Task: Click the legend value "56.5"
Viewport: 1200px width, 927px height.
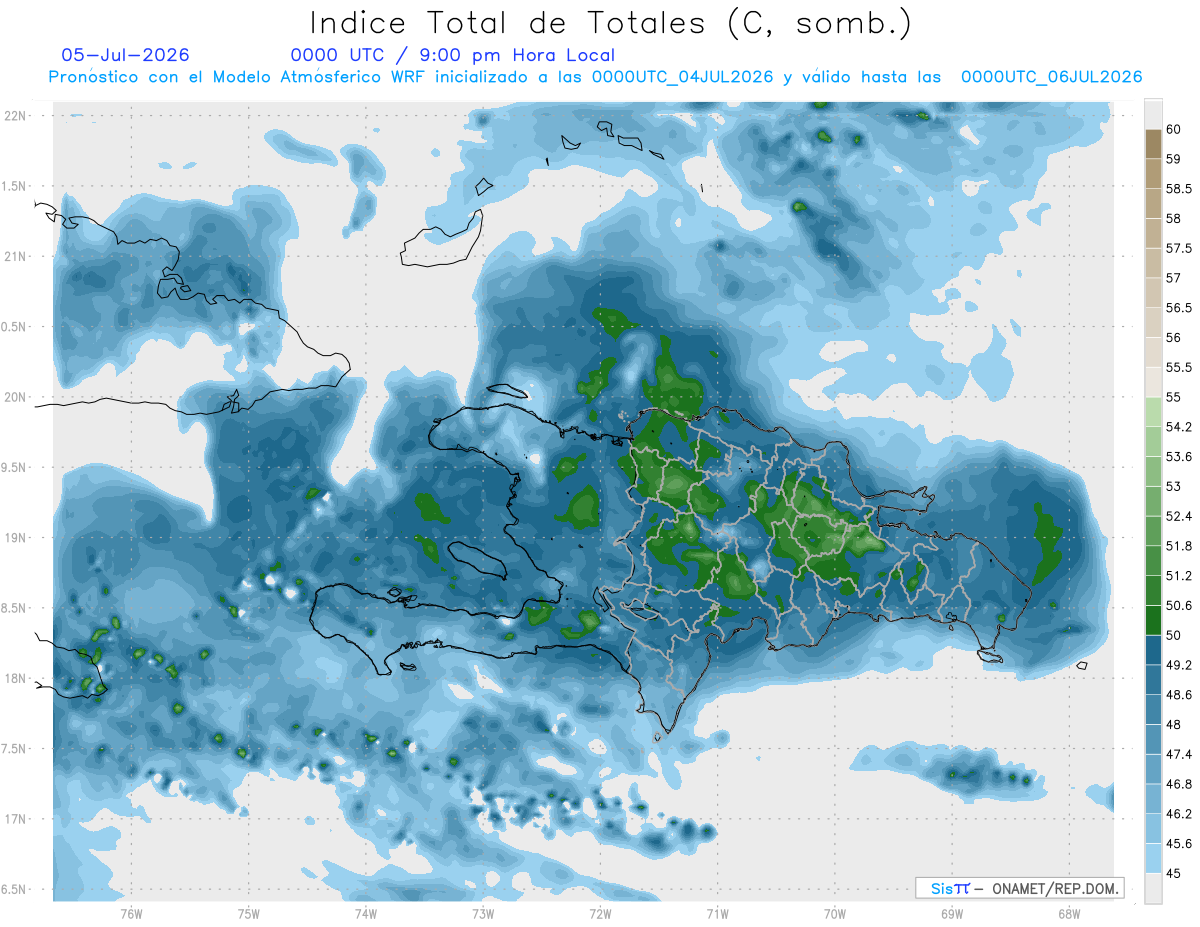Action: click(x=1179, y=308)
